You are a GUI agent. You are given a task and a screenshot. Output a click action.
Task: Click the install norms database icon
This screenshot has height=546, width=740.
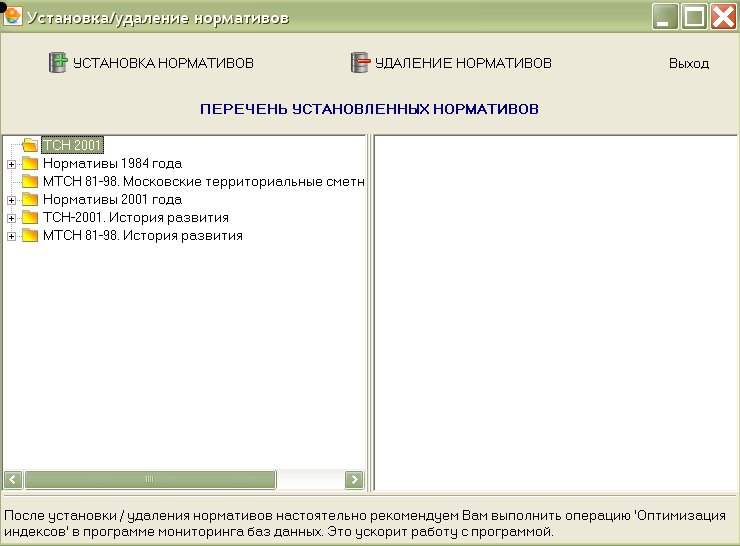click(59, 62)
